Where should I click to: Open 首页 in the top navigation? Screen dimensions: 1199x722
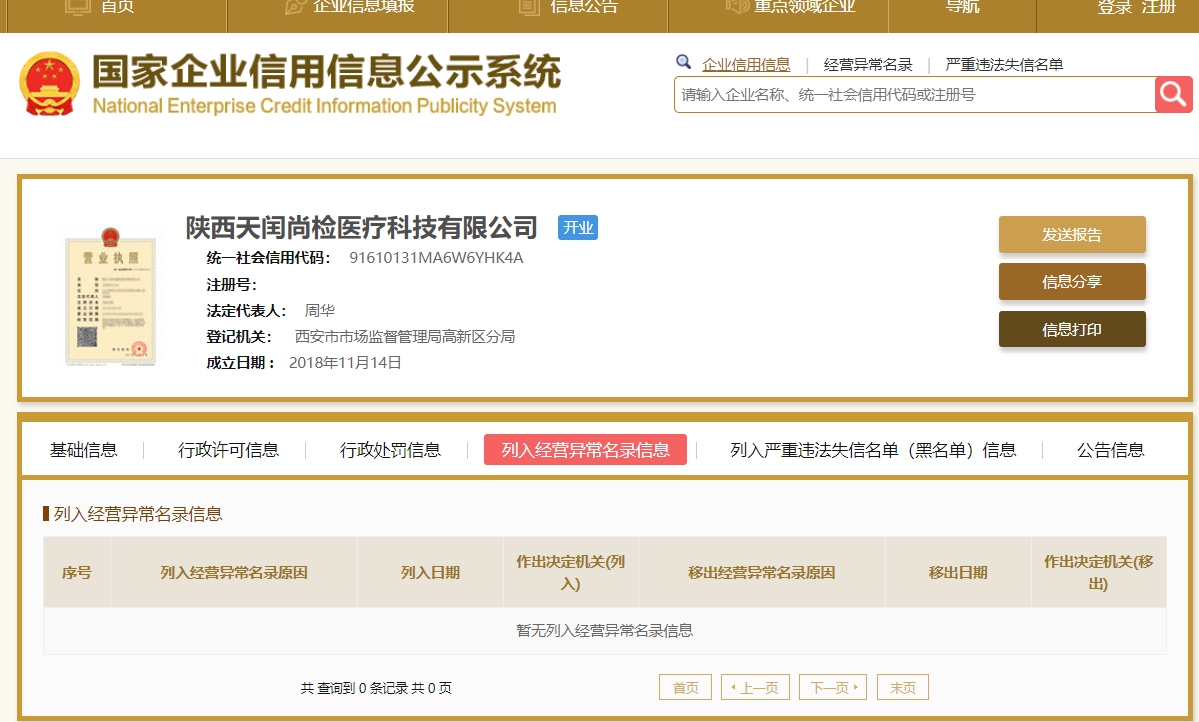118,7
